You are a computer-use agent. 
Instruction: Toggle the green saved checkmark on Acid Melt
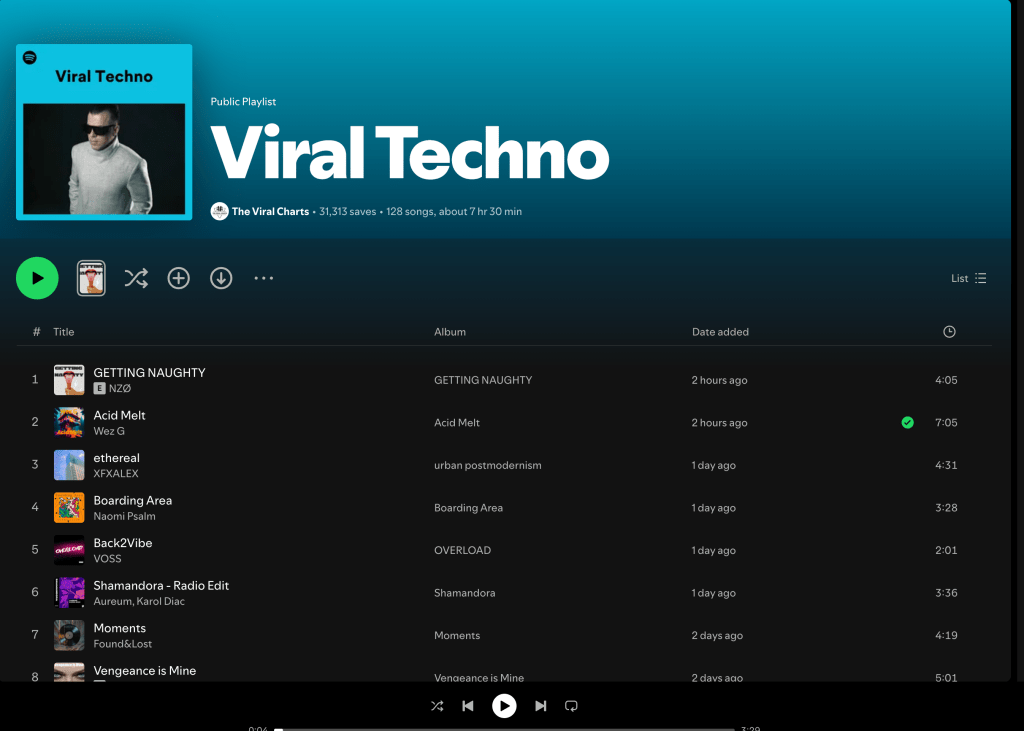click(x=907, y=423)
